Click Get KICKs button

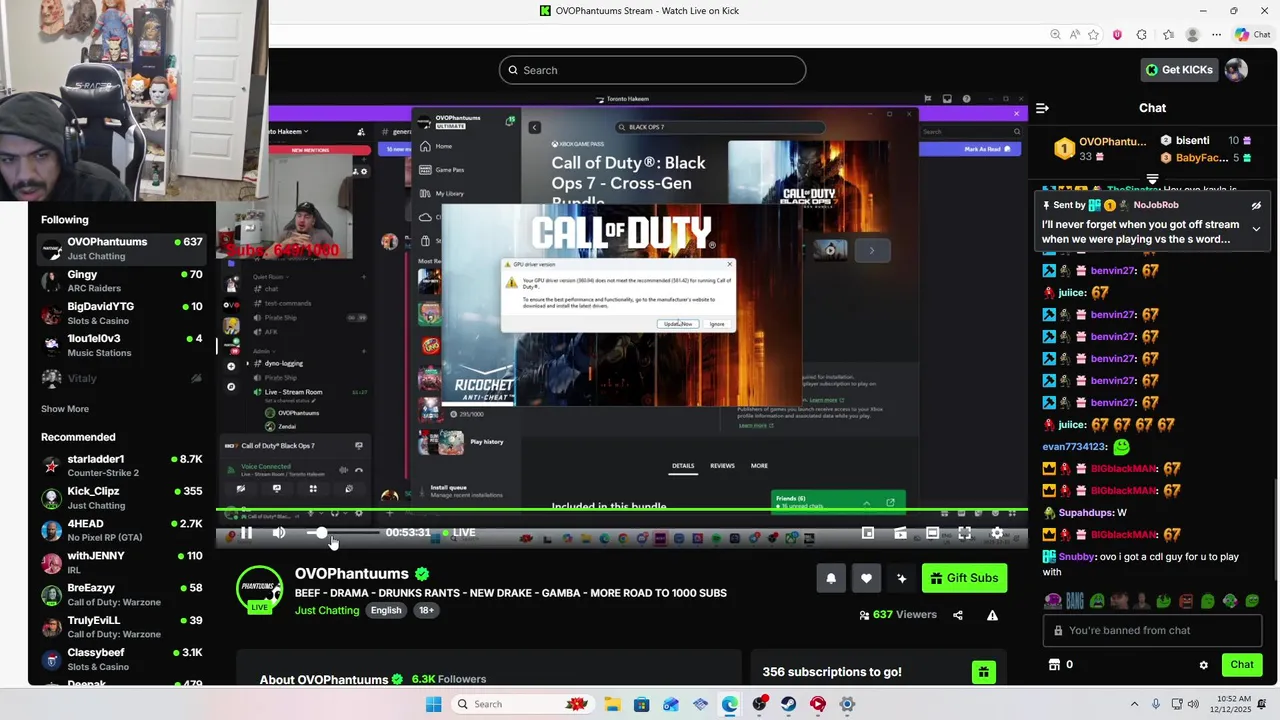pos(1180,70)
